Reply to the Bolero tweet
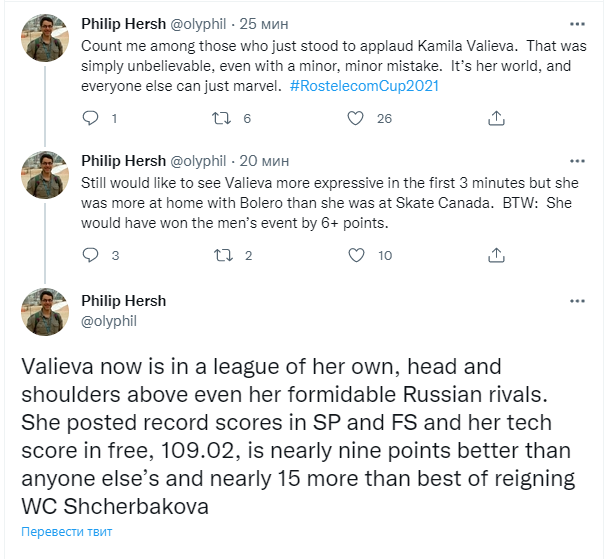 tap(90, 255)
